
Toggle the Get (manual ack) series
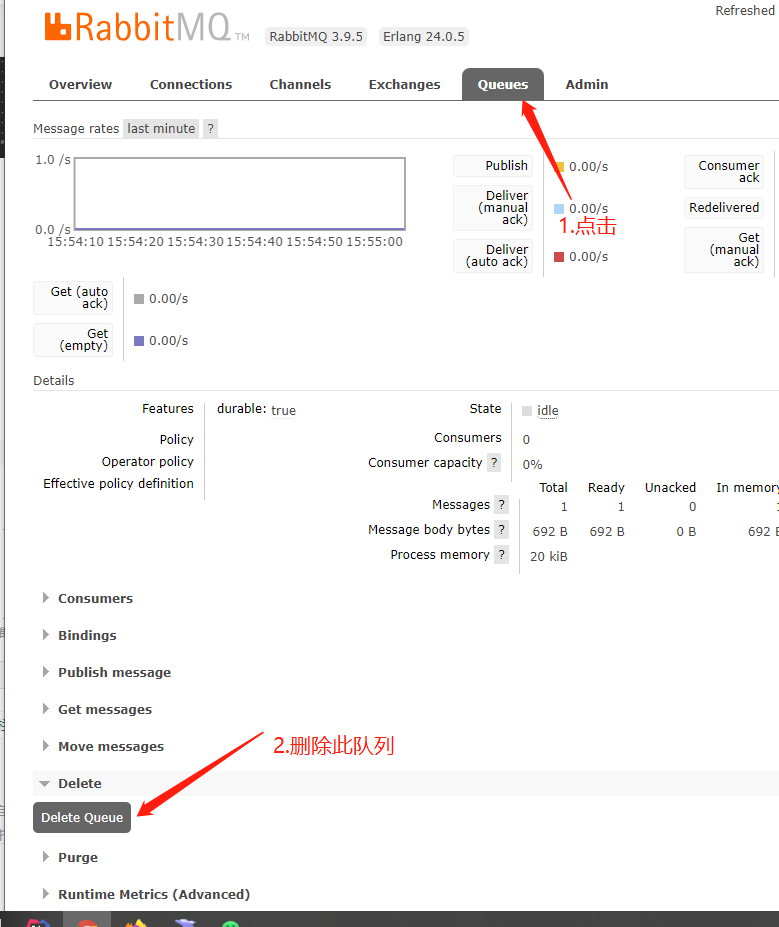tap(724, 249)
